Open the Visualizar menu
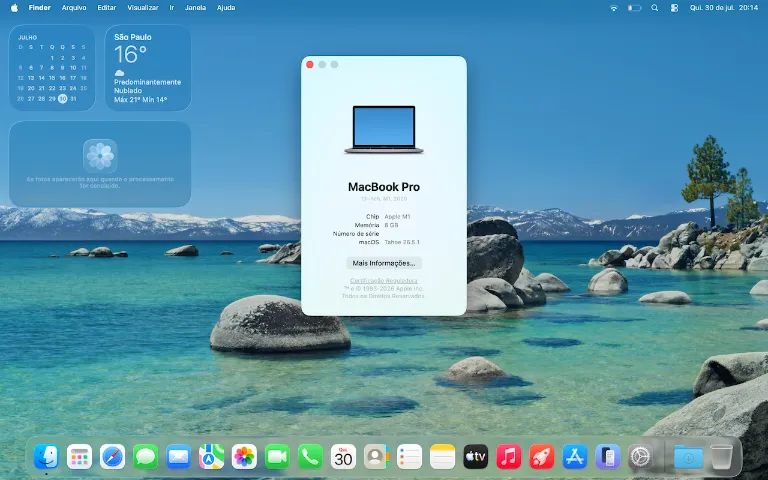The height and width of the screenshot is (480, 768). (x=143, y=8)
